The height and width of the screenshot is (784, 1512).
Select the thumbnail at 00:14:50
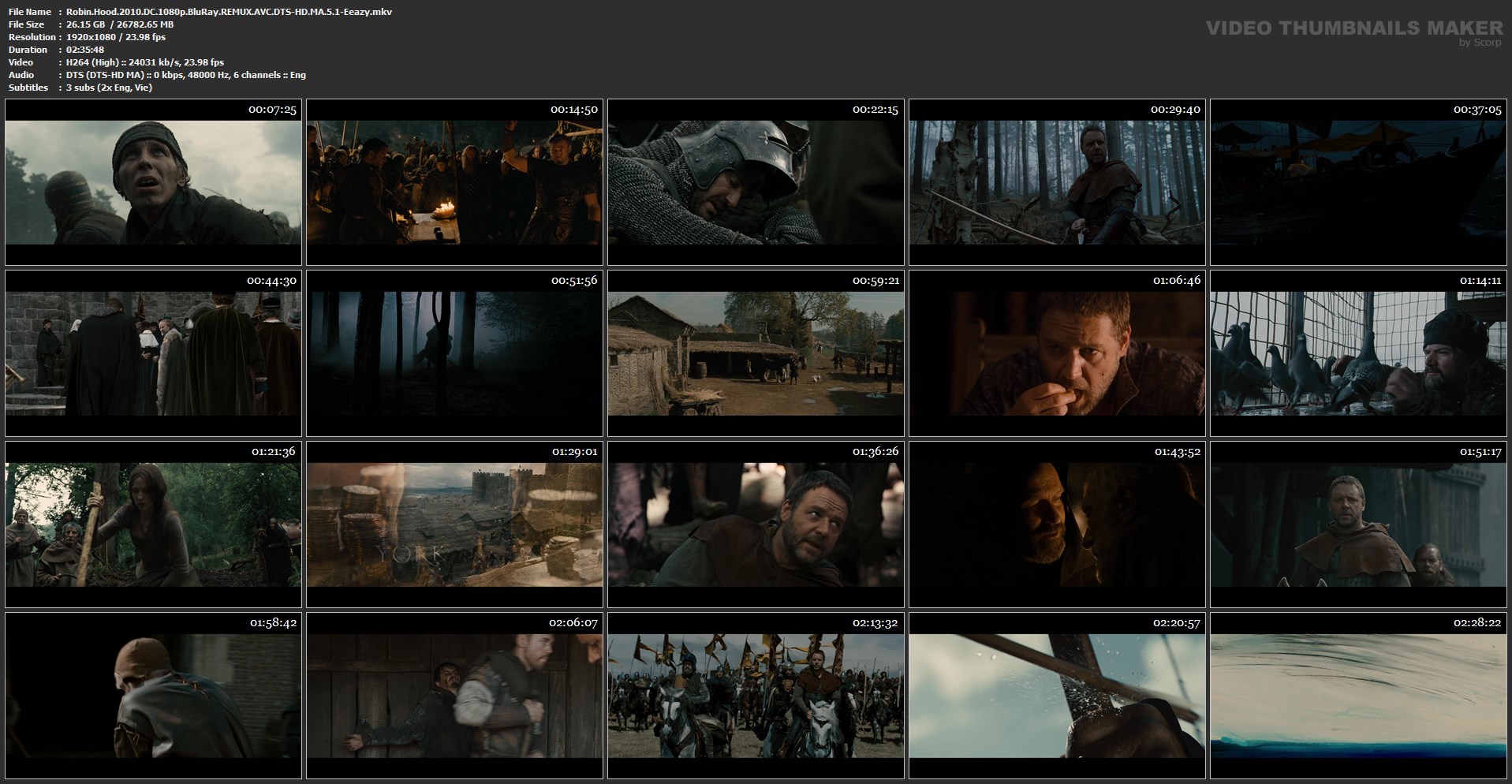454,182
